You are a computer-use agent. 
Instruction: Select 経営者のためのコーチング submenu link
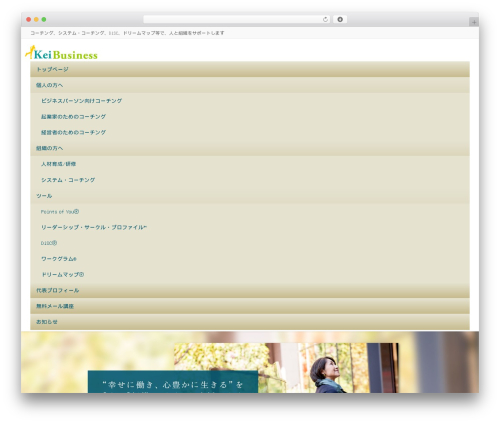73,132
